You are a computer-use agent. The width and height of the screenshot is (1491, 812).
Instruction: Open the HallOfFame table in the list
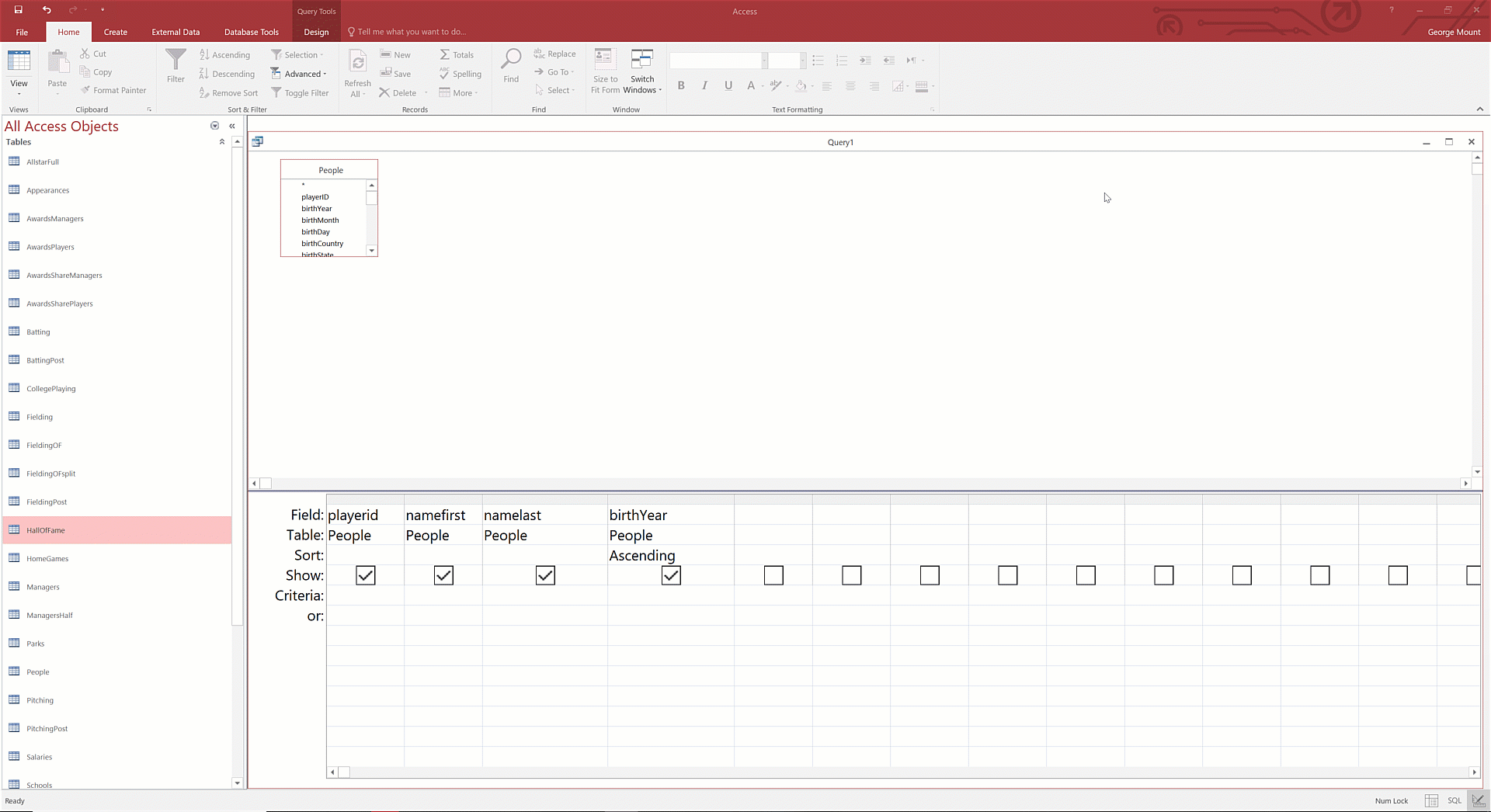[46, 530]
